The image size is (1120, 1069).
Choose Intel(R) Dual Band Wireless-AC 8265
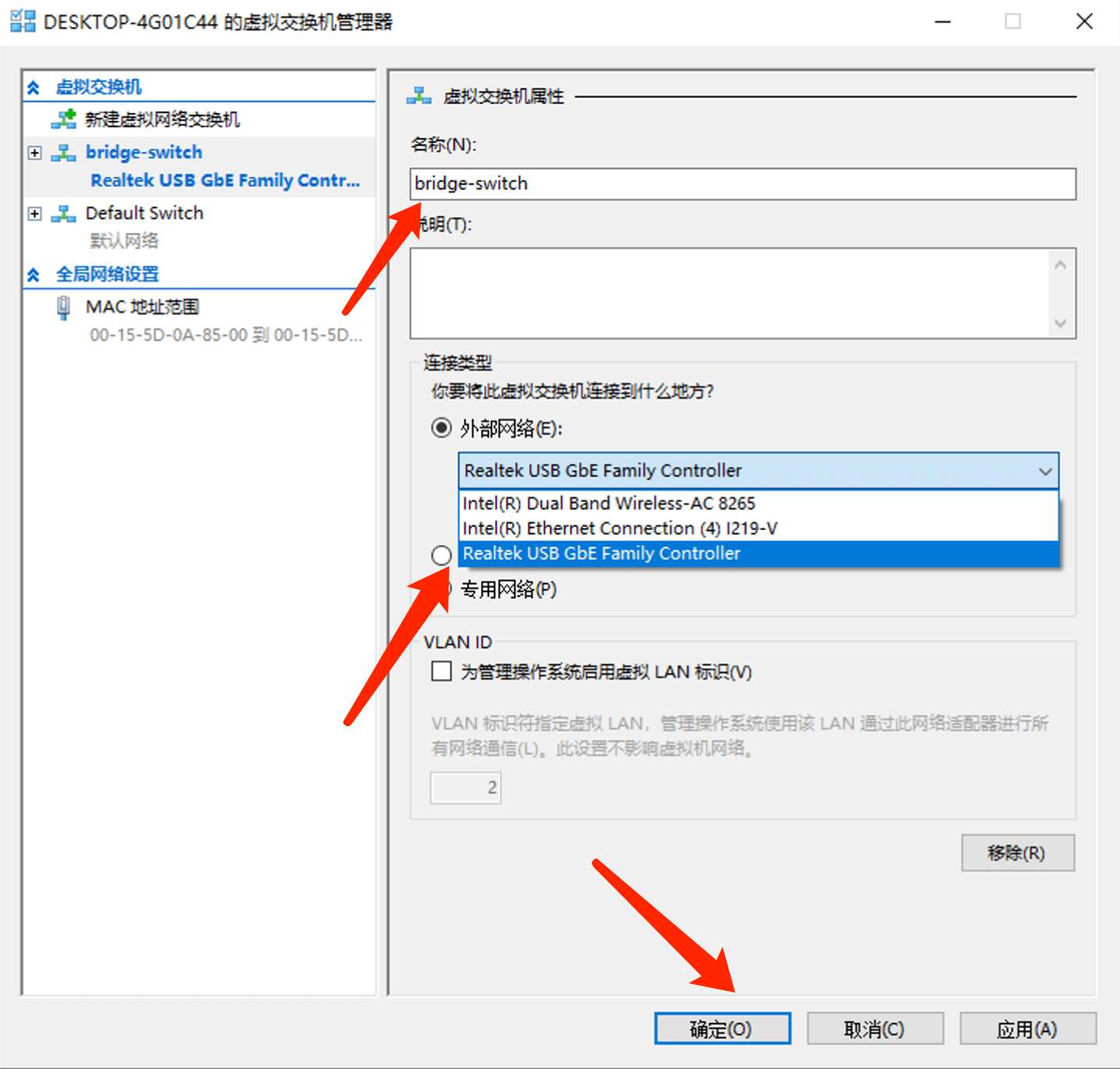[759, 503]
